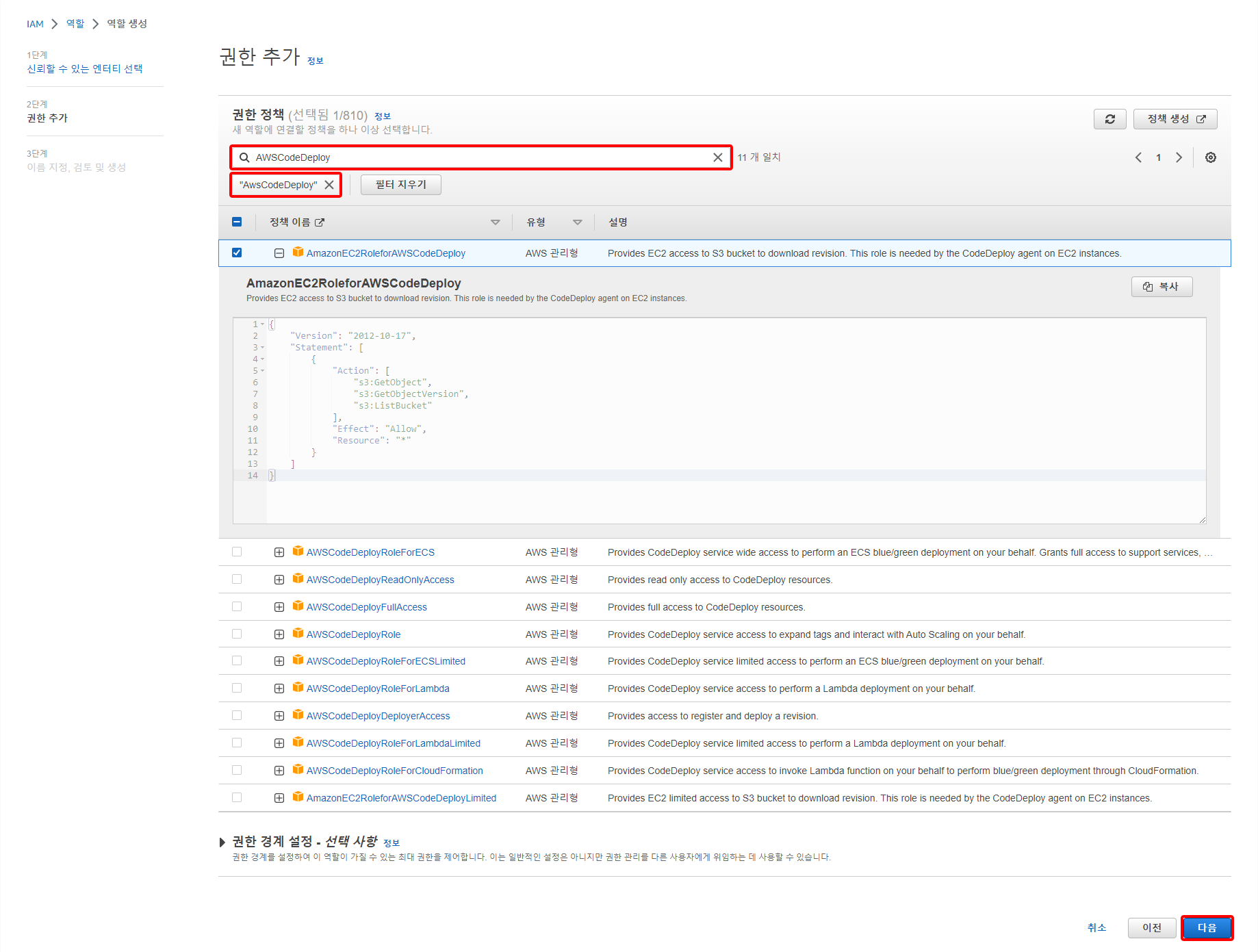Expand AWSCodeDeployFullAccess details
1258x952 pixels.
coord(279,607)
